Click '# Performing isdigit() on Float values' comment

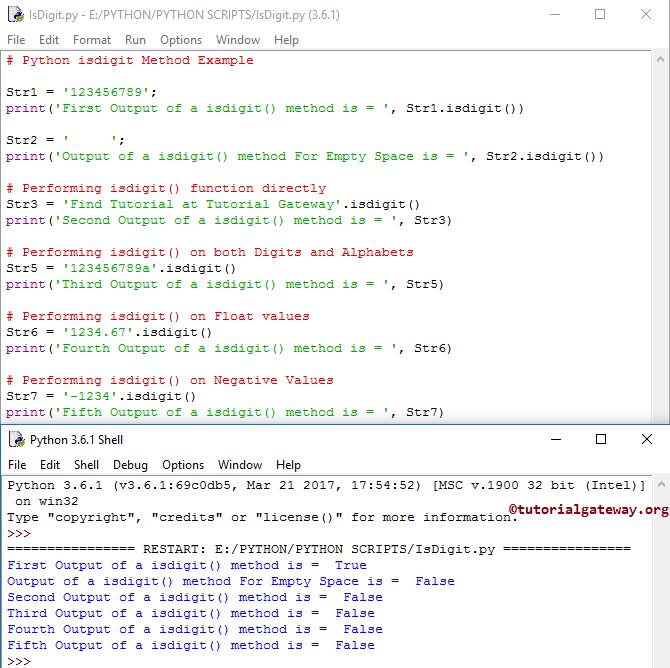point(158,316)
